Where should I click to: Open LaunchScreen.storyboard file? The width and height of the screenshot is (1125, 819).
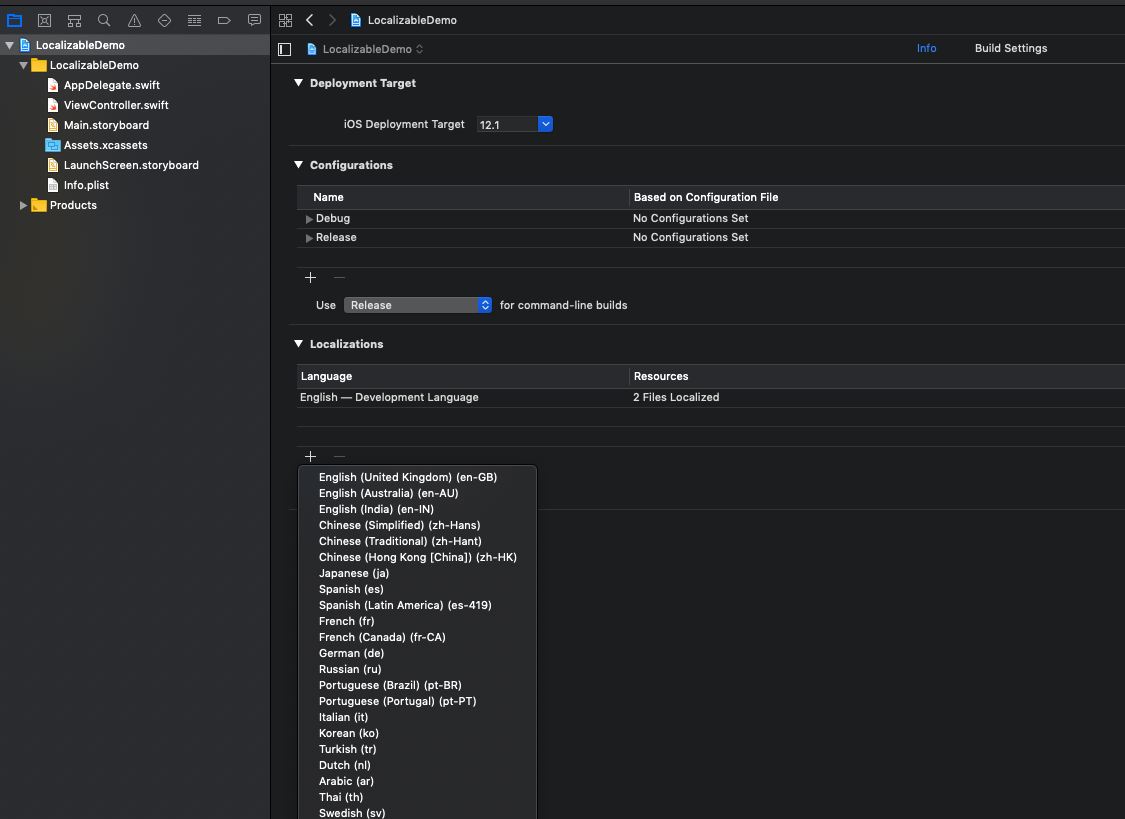pyautogui.click(x=131, y=165)
